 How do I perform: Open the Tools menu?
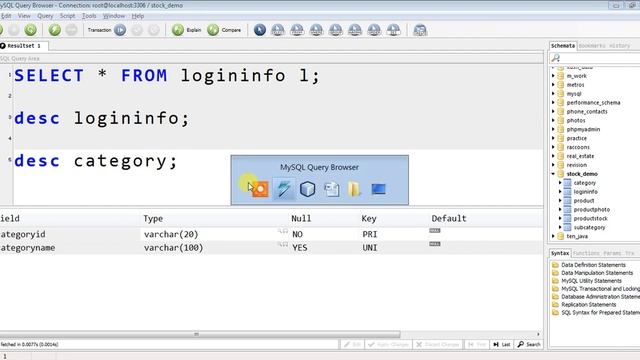pos(89,16)
